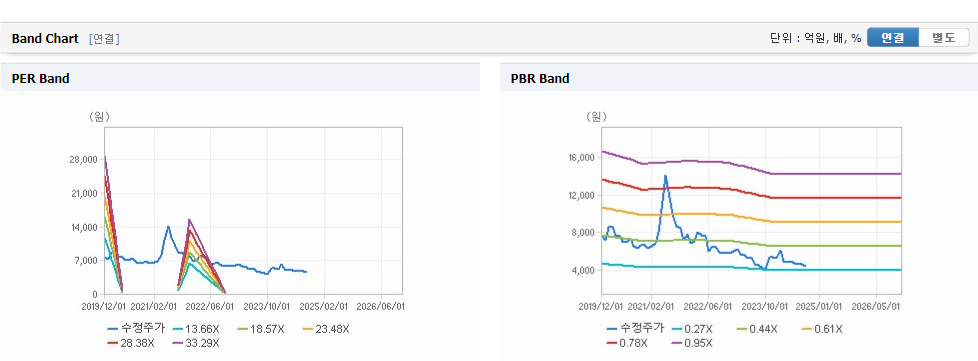978x361 pixels.
Task: Click the stock price peak in PBR chart
Action: (666, 176)
